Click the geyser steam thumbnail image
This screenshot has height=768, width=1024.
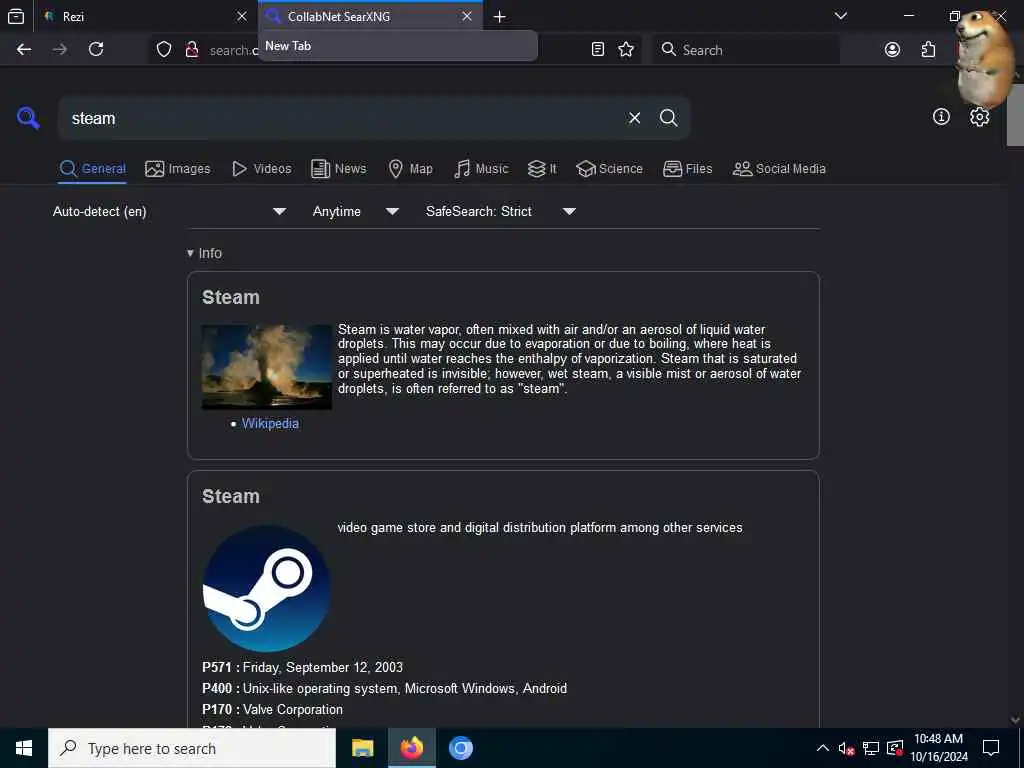point(266,367)
